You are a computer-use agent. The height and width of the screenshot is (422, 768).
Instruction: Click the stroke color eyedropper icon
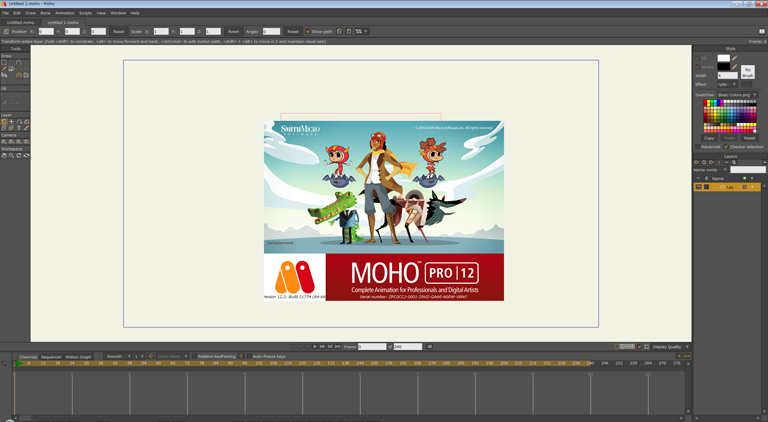click(734, 67)
